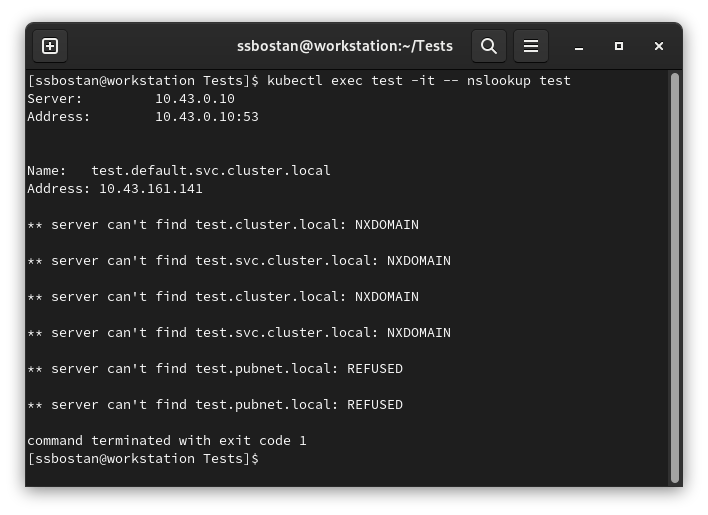Click the window title ssbostan@workstation:~/Tests
The width and height of the screenshot is (708, 515).
tap(345, 46)
